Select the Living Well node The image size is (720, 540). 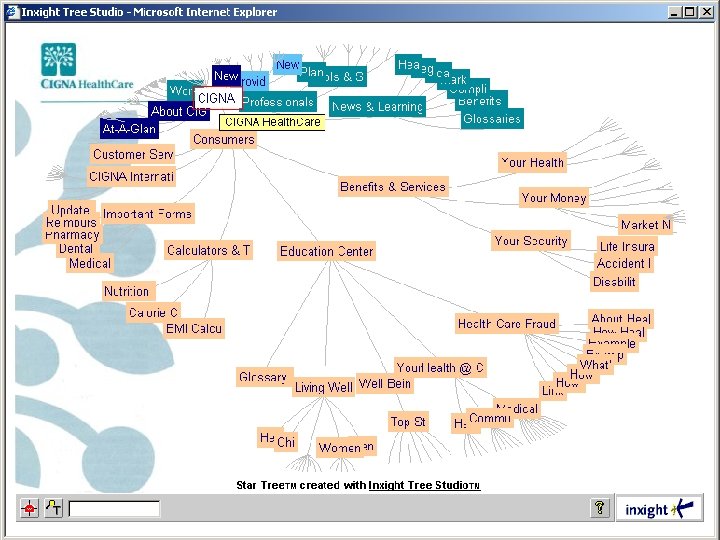click(324, 388)
